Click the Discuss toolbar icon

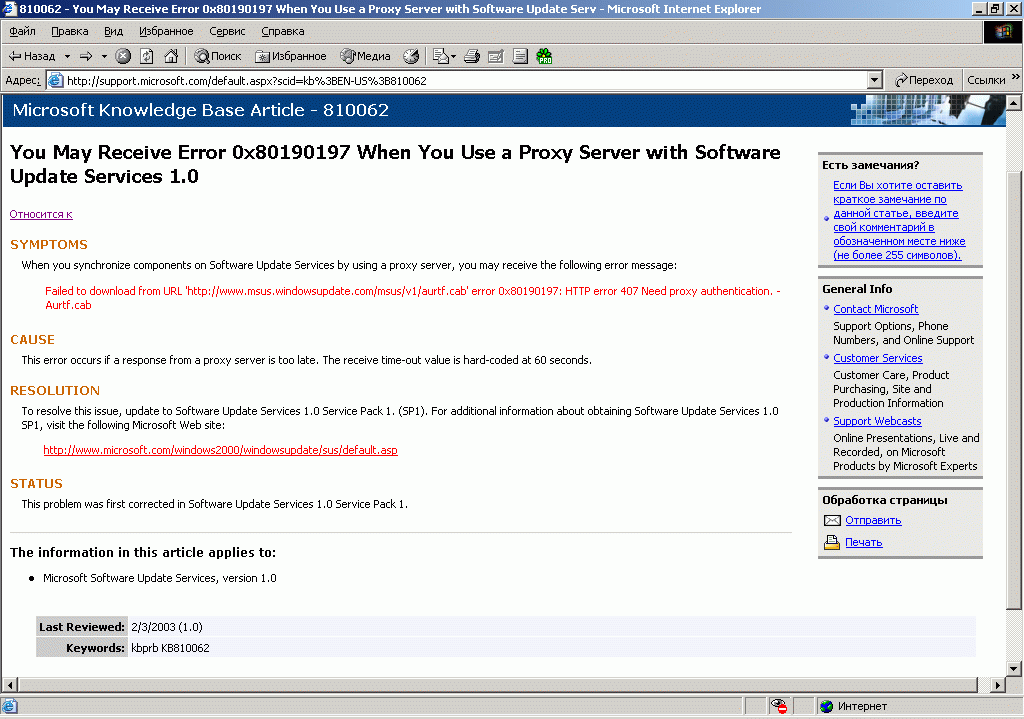coord(520,56)
